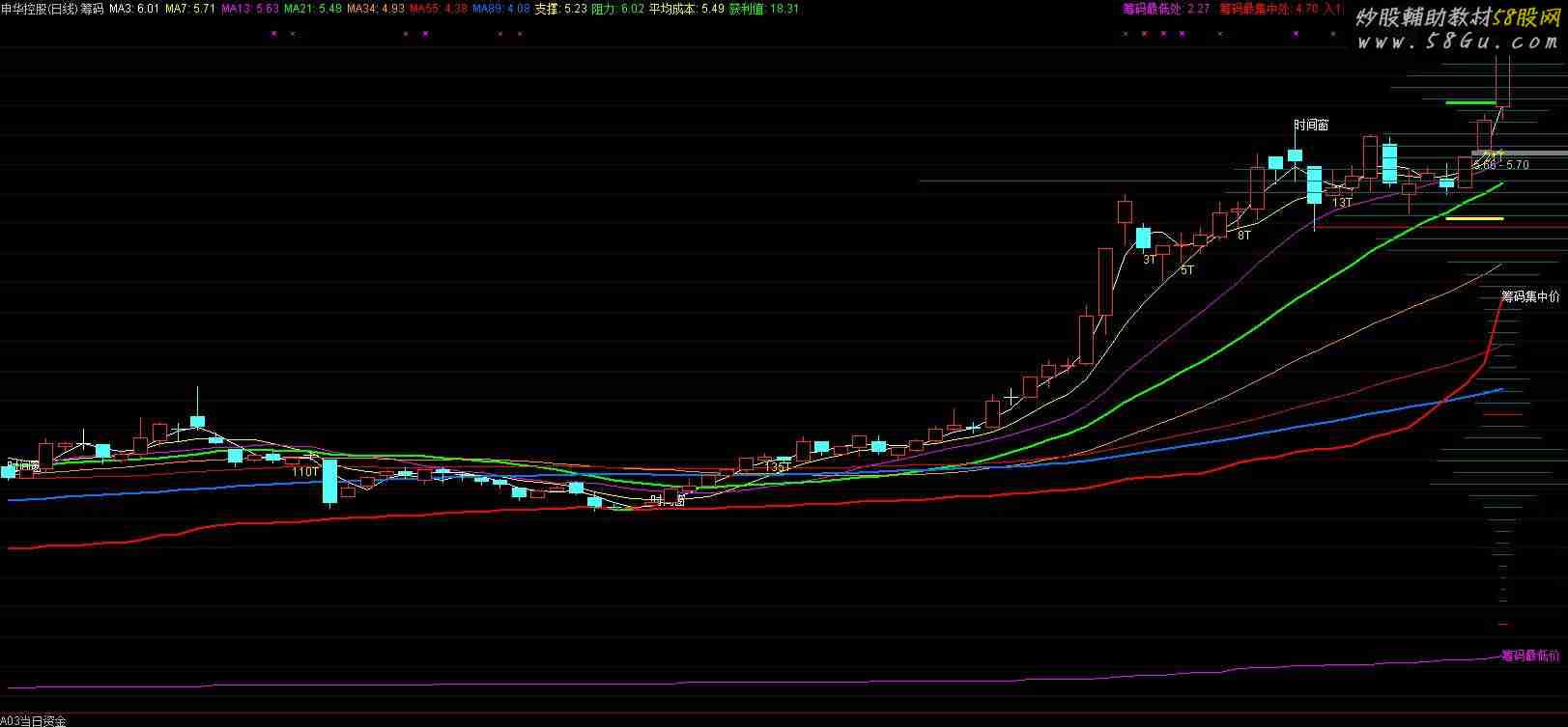Click the 8T candle label
This screenshot has height=727, width=1568.
point(1244,235)
